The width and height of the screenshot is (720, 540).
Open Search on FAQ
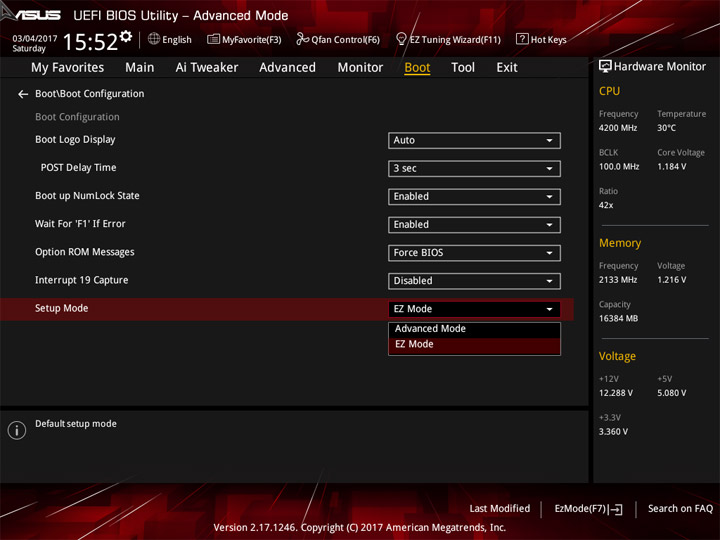click(x=680, y=509)
